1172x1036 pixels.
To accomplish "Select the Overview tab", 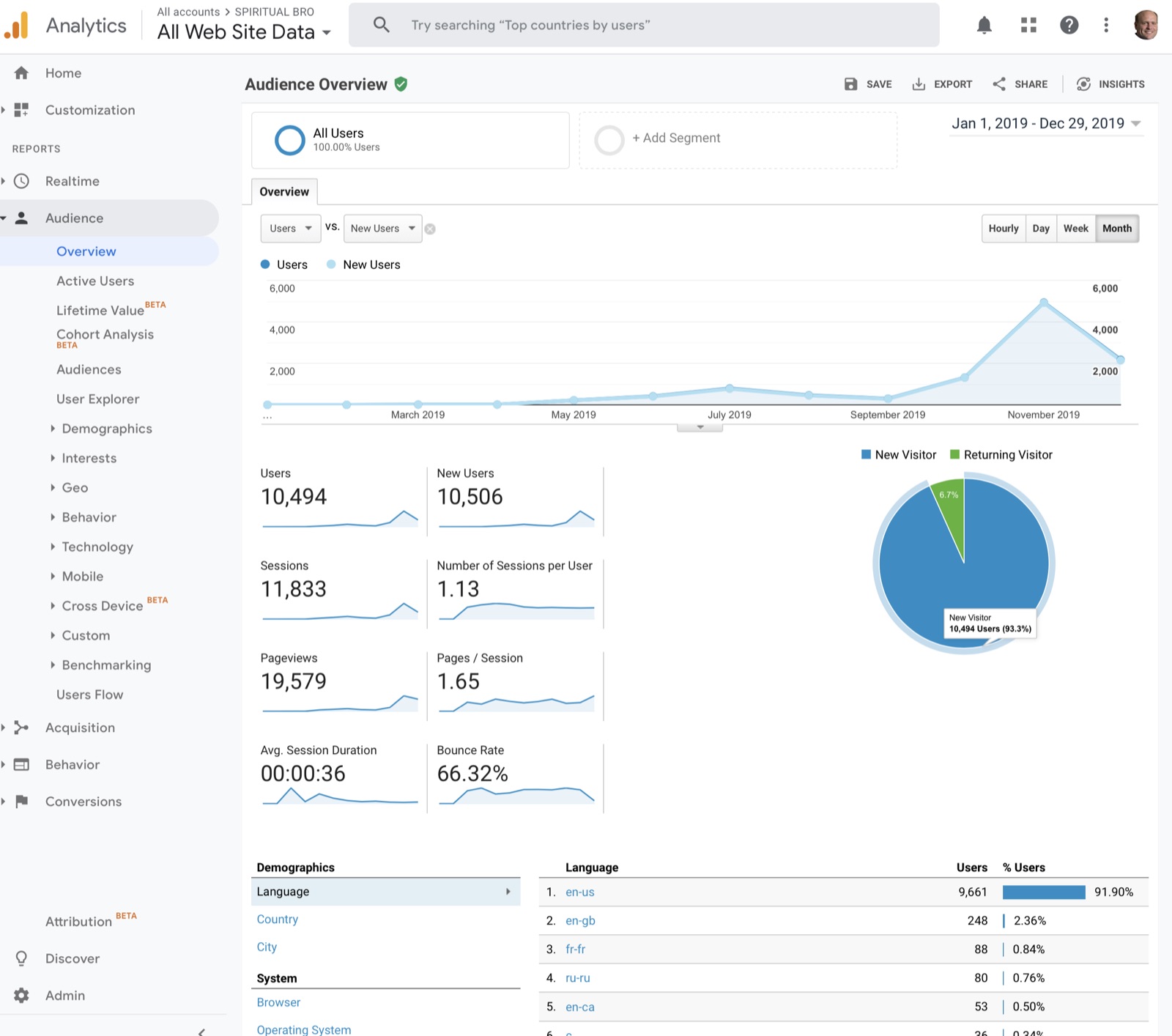I will 284,192.
